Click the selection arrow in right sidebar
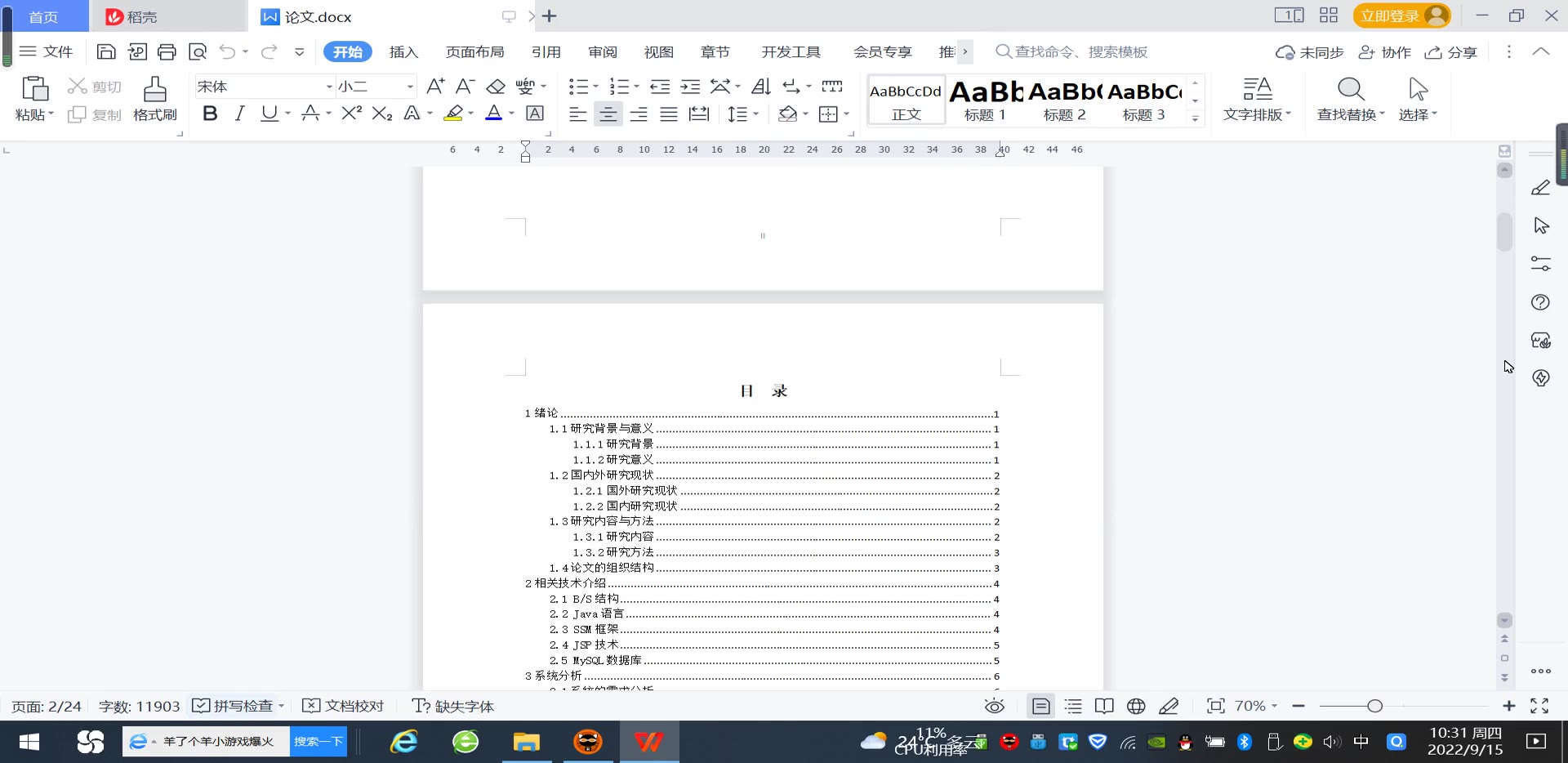Screen dimensions: 1568x763 coord(1541,225)
